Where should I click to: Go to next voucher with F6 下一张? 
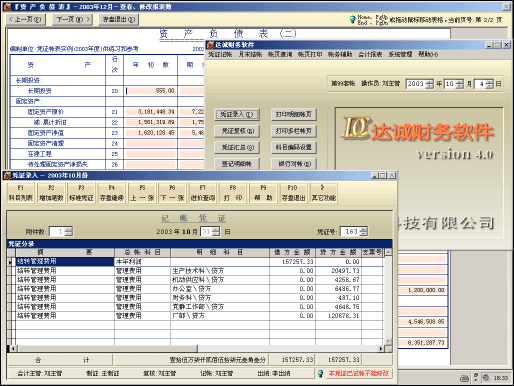(172, 193)
